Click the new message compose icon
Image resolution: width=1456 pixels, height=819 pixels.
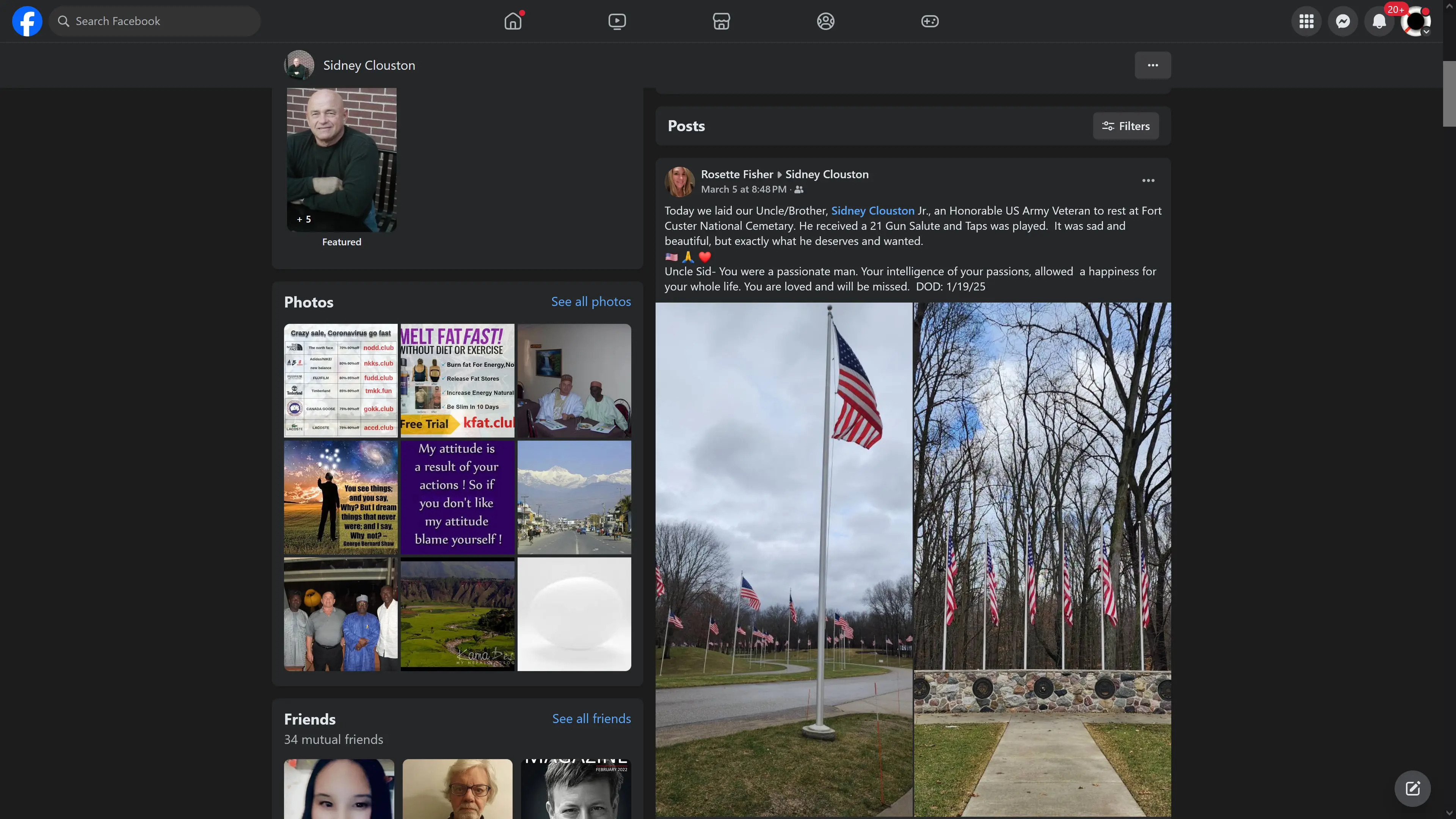pyautogui.click(x=1412, y=788)
